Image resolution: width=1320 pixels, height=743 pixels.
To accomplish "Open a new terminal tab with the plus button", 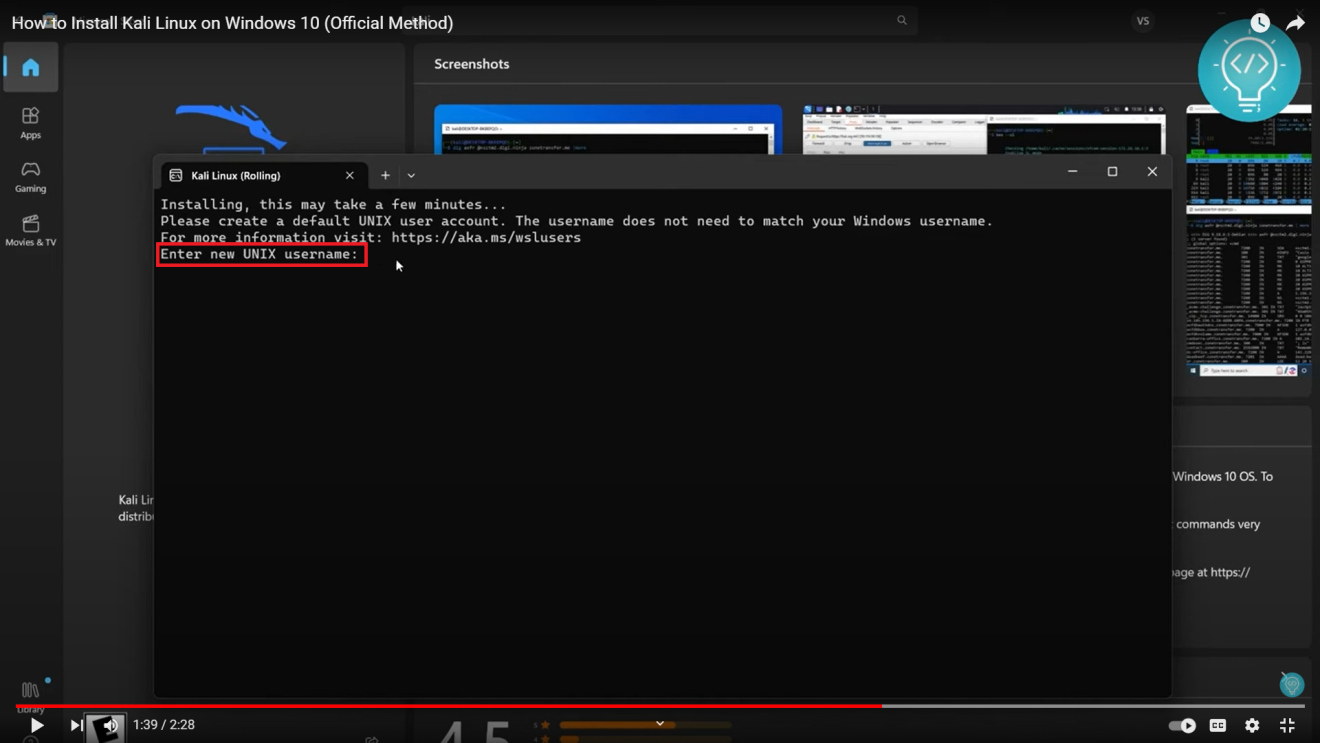I will click(385, 175).
